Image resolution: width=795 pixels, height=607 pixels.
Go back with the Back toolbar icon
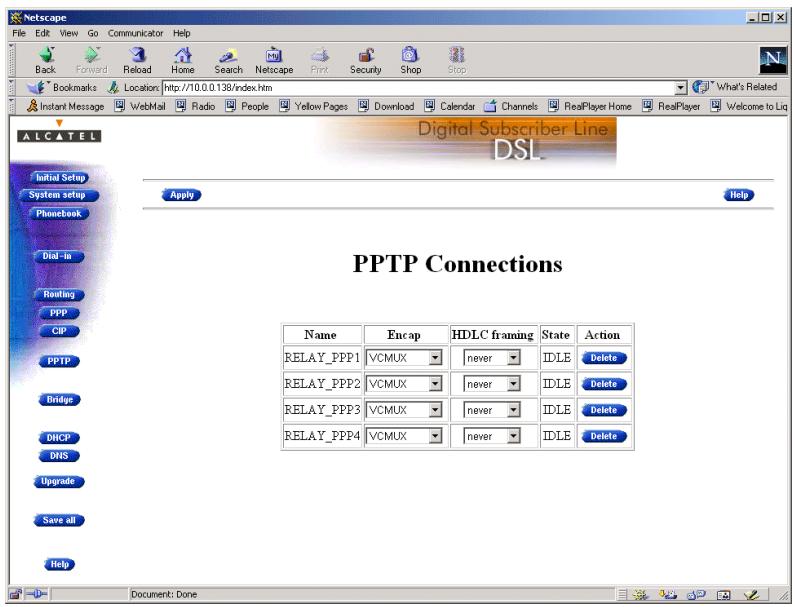(46, 60)
